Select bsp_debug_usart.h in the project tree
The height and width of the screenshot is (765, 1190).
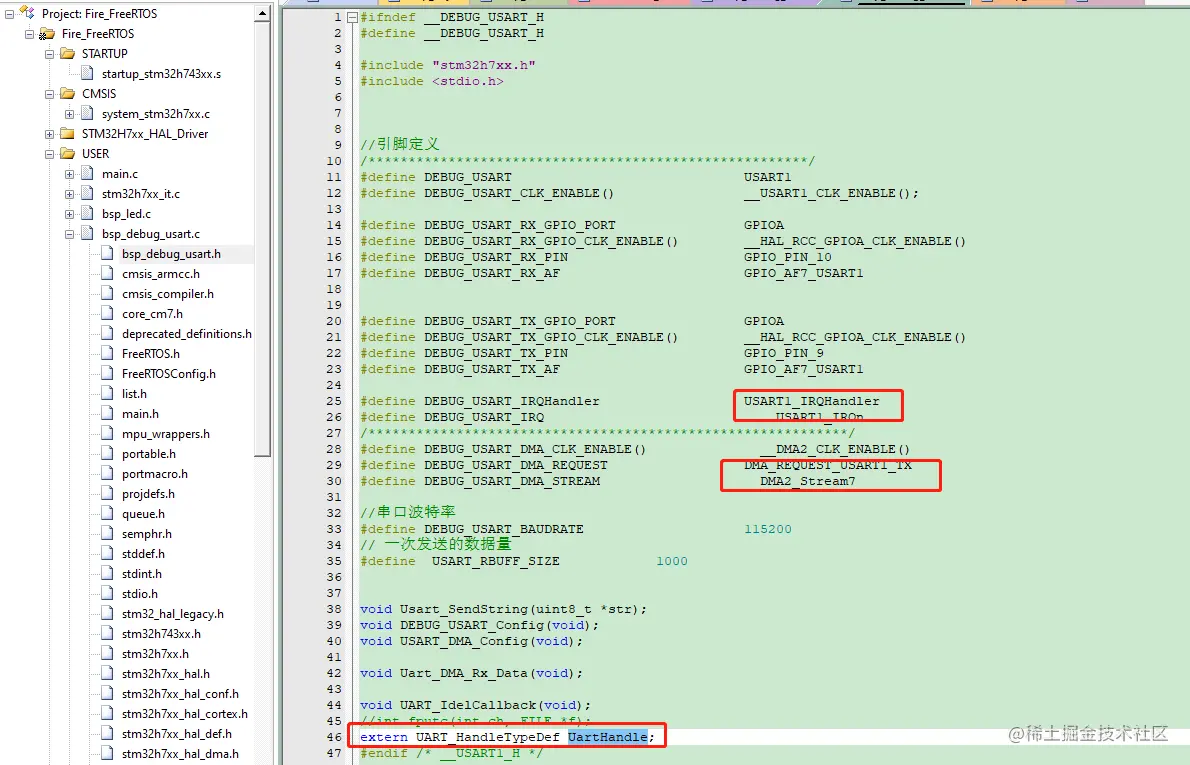coord(172,254)
